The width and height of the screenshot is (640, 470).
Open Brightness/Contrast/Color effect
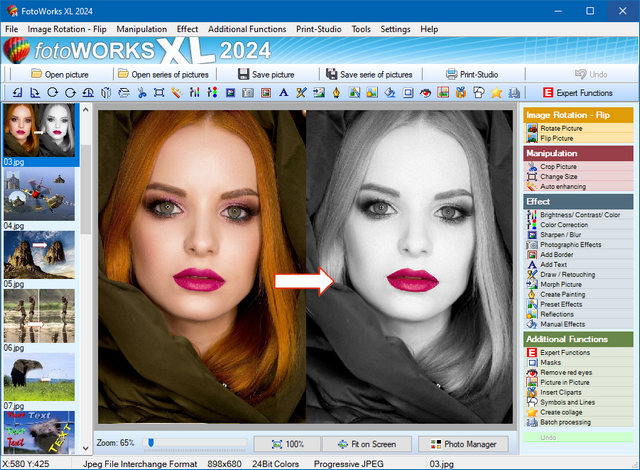(579, 215)
